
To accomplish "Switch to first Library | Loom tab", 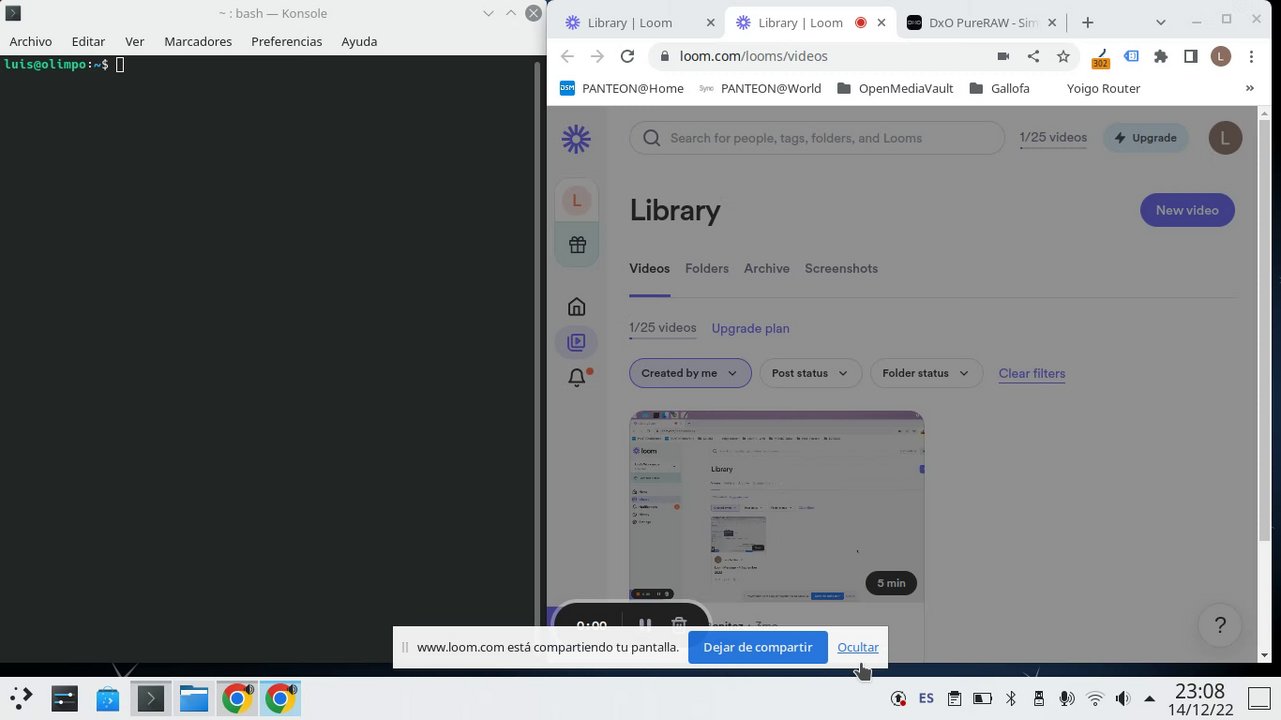I will [x=640, y=22].
